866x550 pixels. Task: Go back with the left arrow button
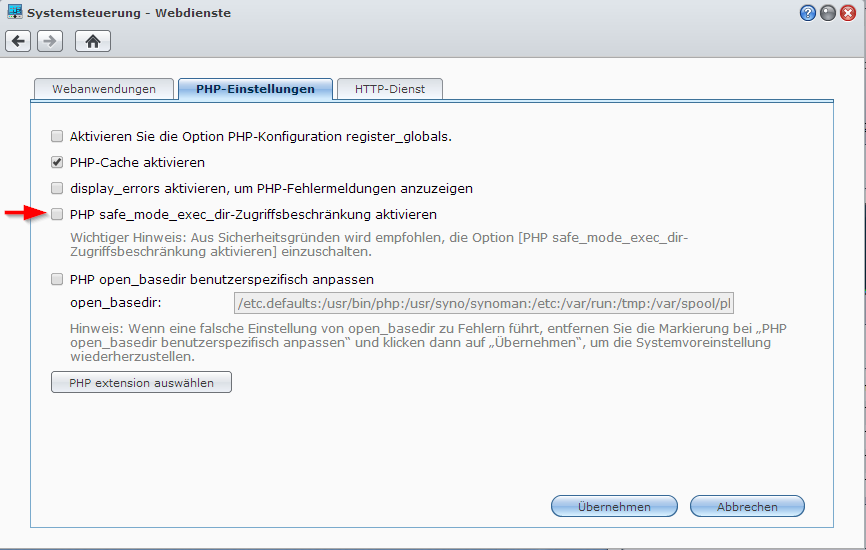(x=18, y=41)
